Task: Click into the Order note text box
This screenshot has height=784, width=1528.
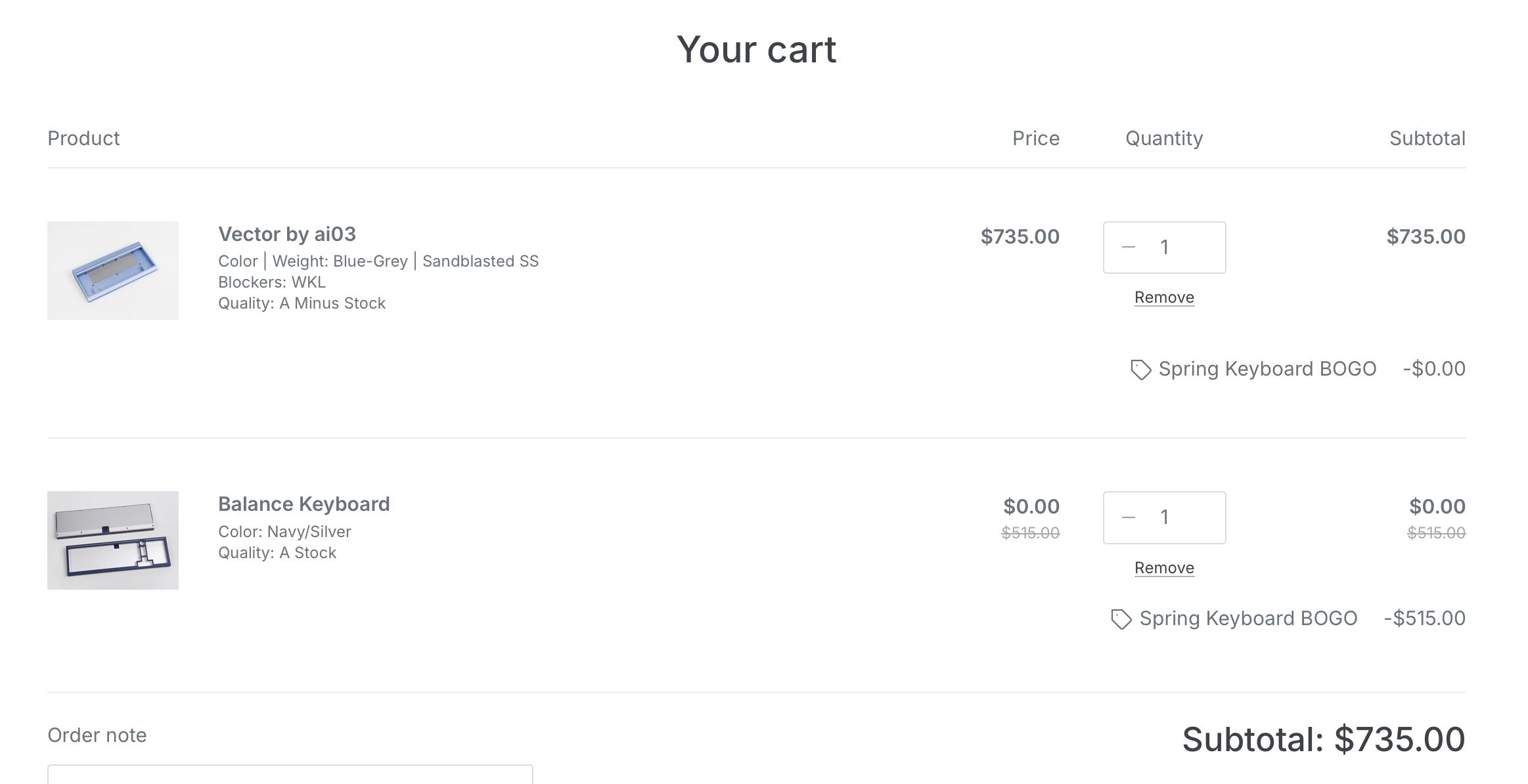Action: [290, 775]
